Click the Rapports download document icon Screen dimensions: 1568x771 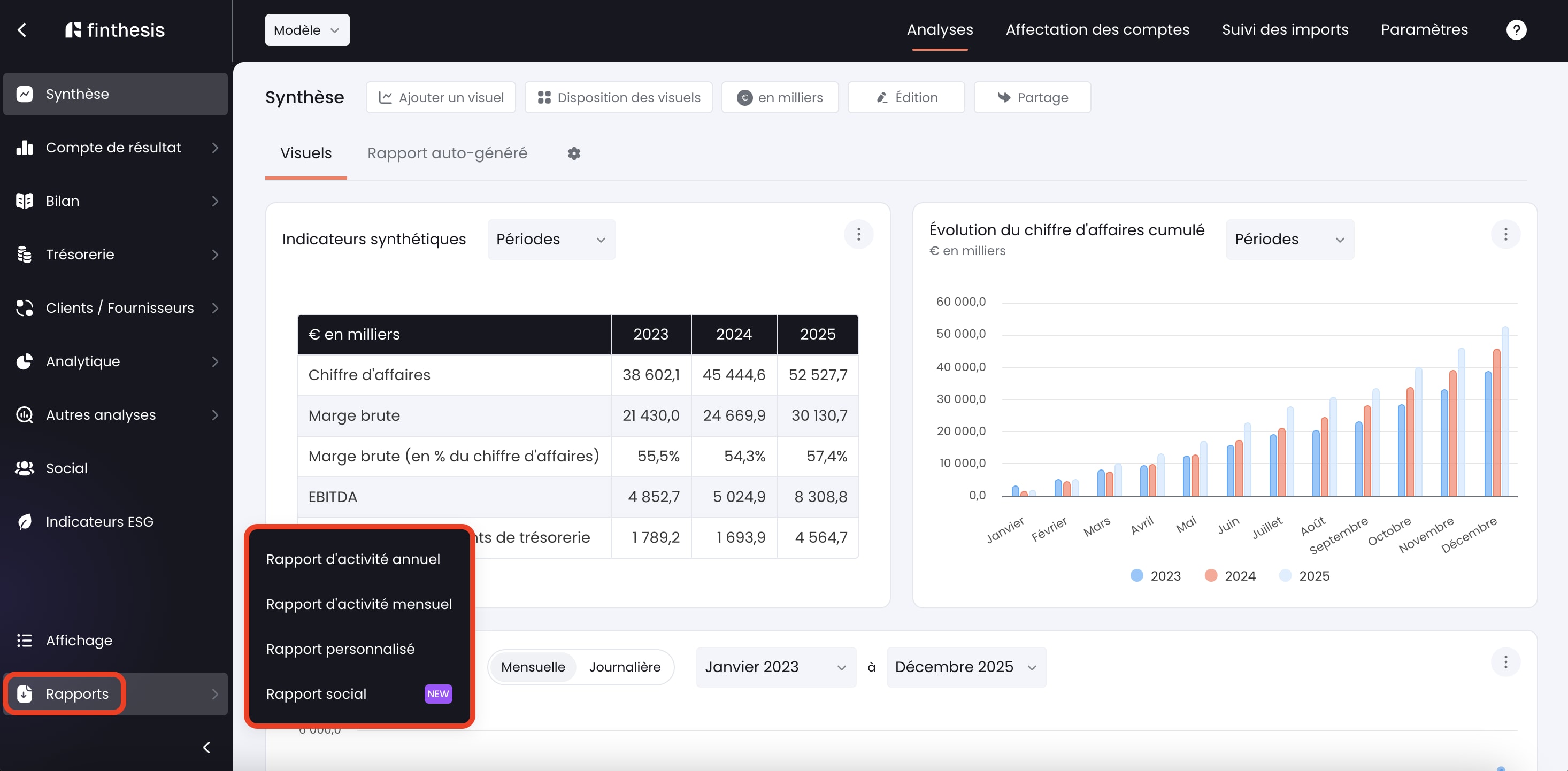click(x=25, y=693)
